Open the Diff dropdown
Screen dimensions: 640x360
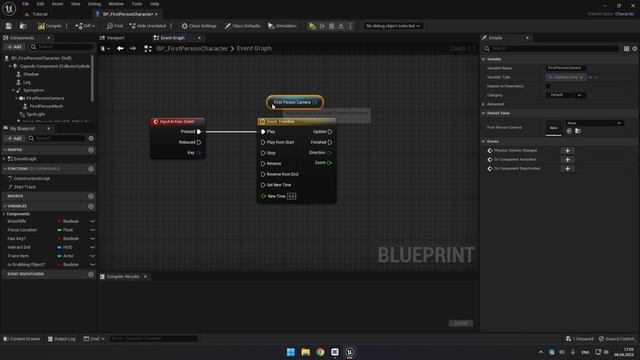coord(85,26)
